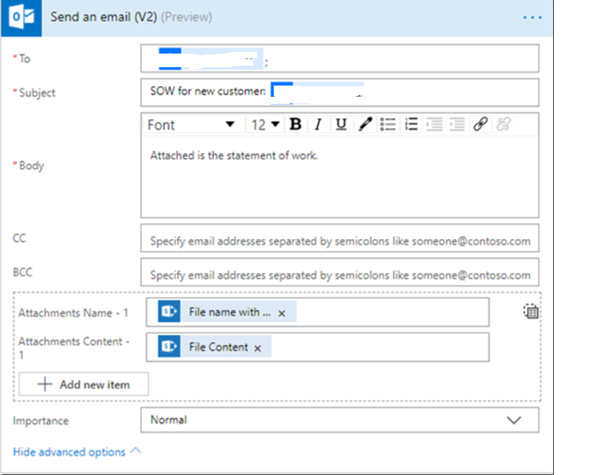Click the Send an email (V2) title
This screenshot has height=475, width=601.
tap(103, 17)
